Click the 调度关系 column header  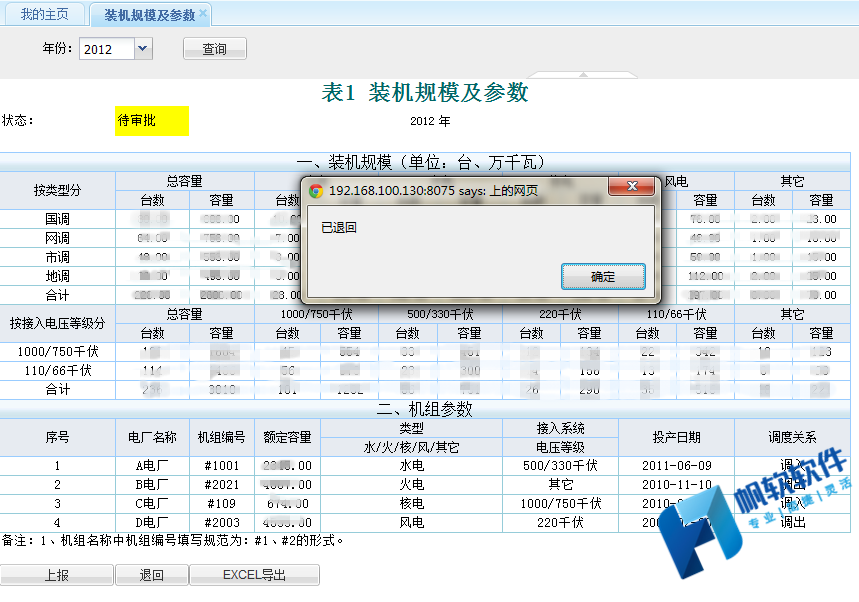[792, 437]
